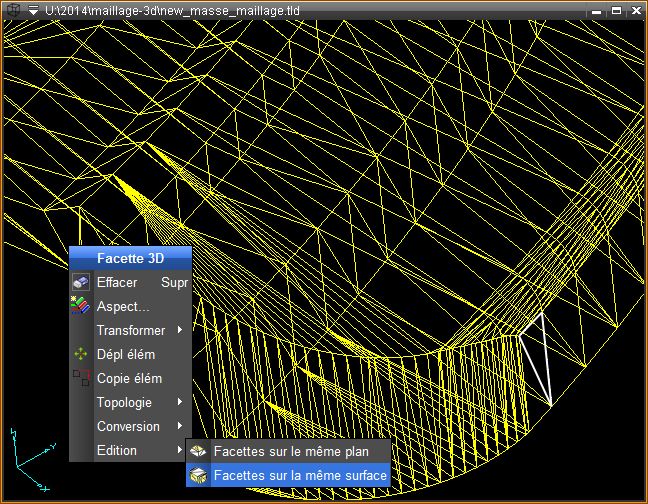The height and width of the screenshot is (504, 648).
Task: Click the Copie élém copy icon
Action: [x=81, y=378]
